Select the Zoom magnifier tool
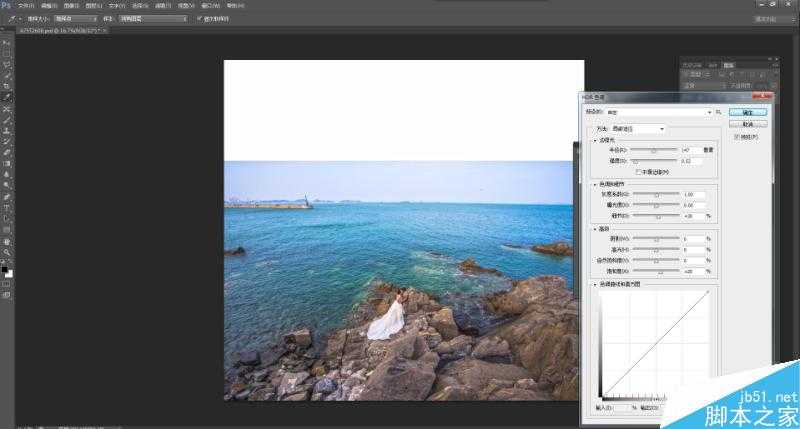Viewport: 800px width, 429px height. [7, 252]
